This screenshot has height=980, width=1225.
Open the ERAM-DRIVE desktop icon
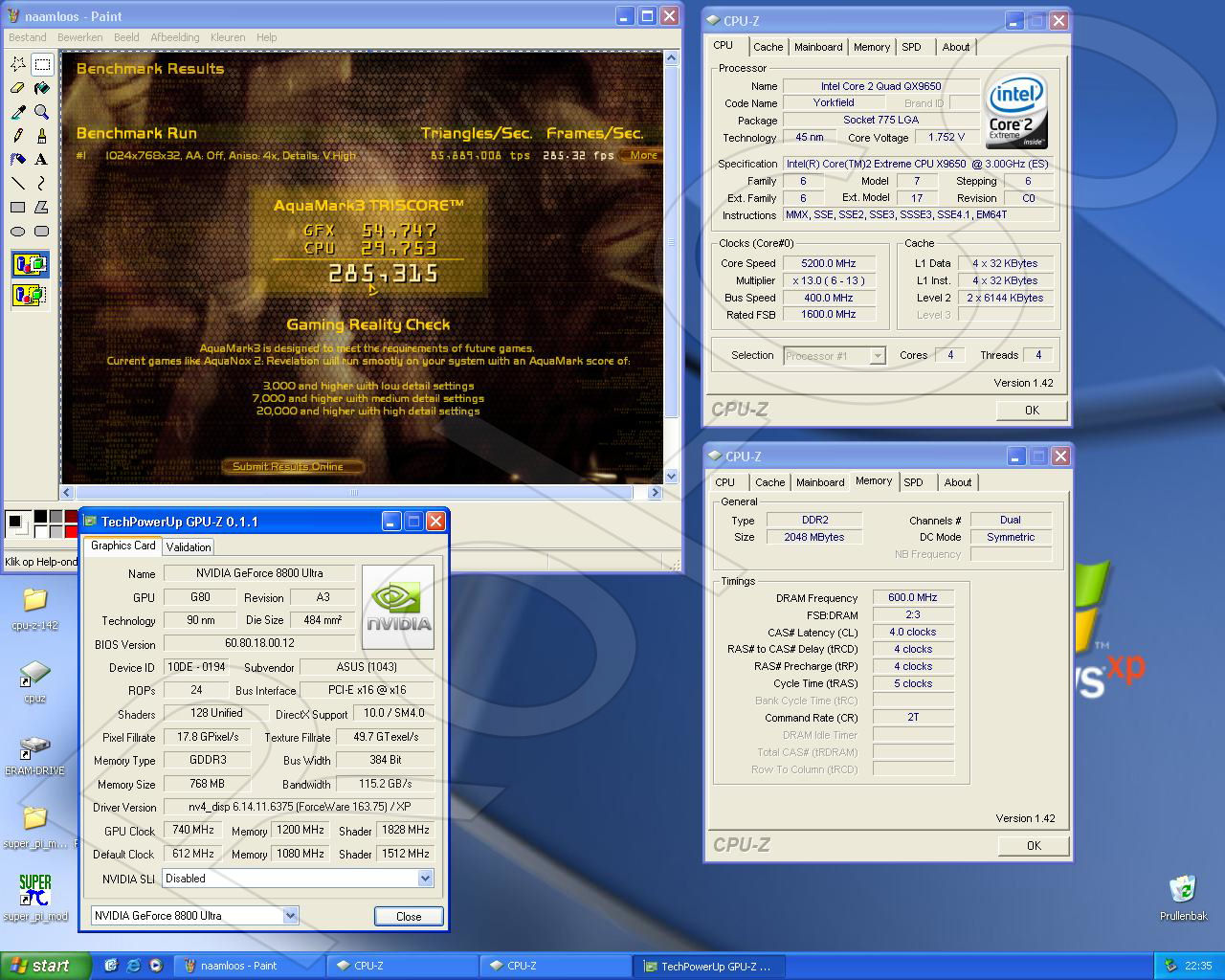coord(35,754)
